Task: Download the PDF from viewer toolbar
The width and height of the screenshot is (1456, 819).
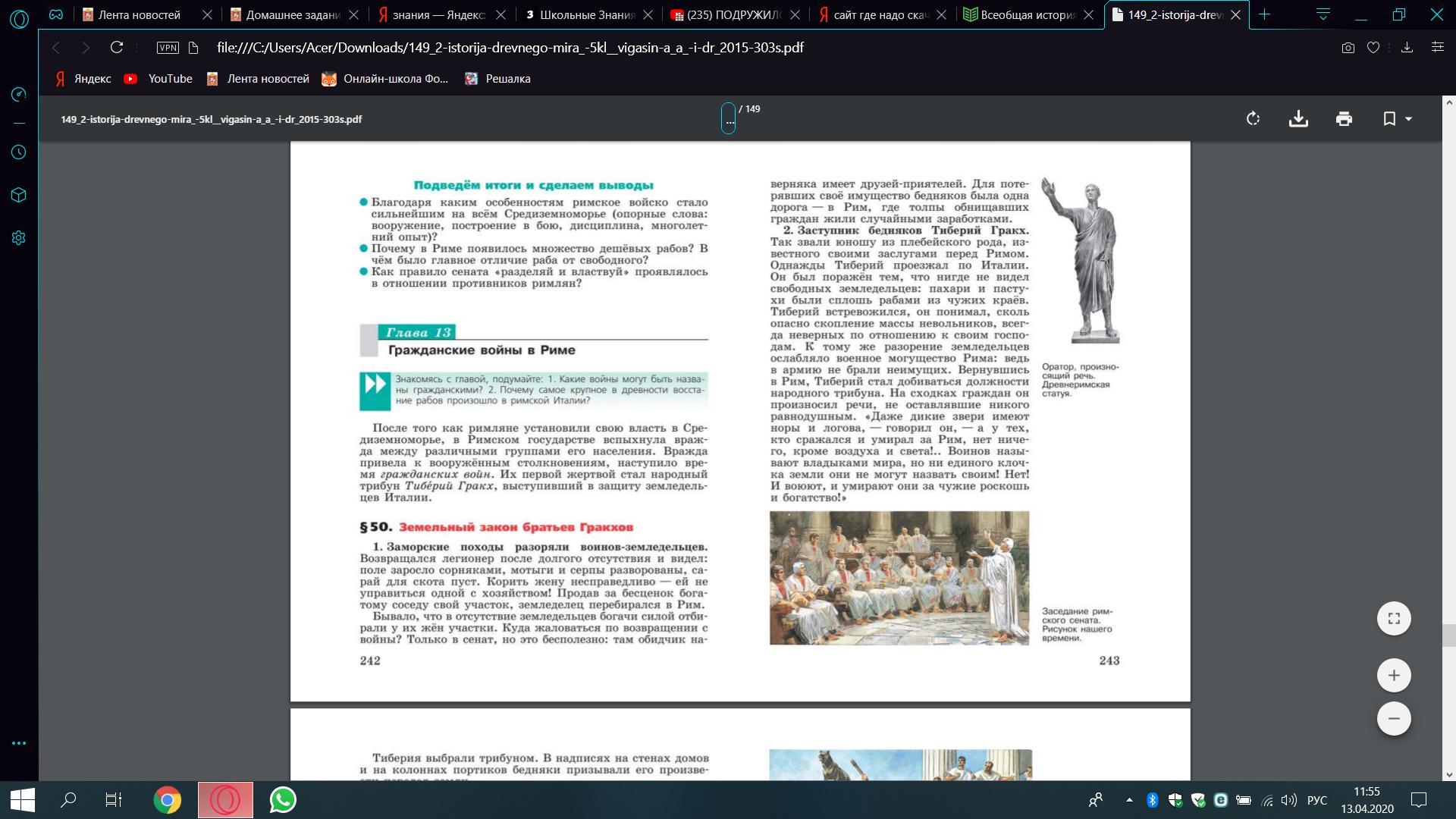Action: pos(1298,119)
